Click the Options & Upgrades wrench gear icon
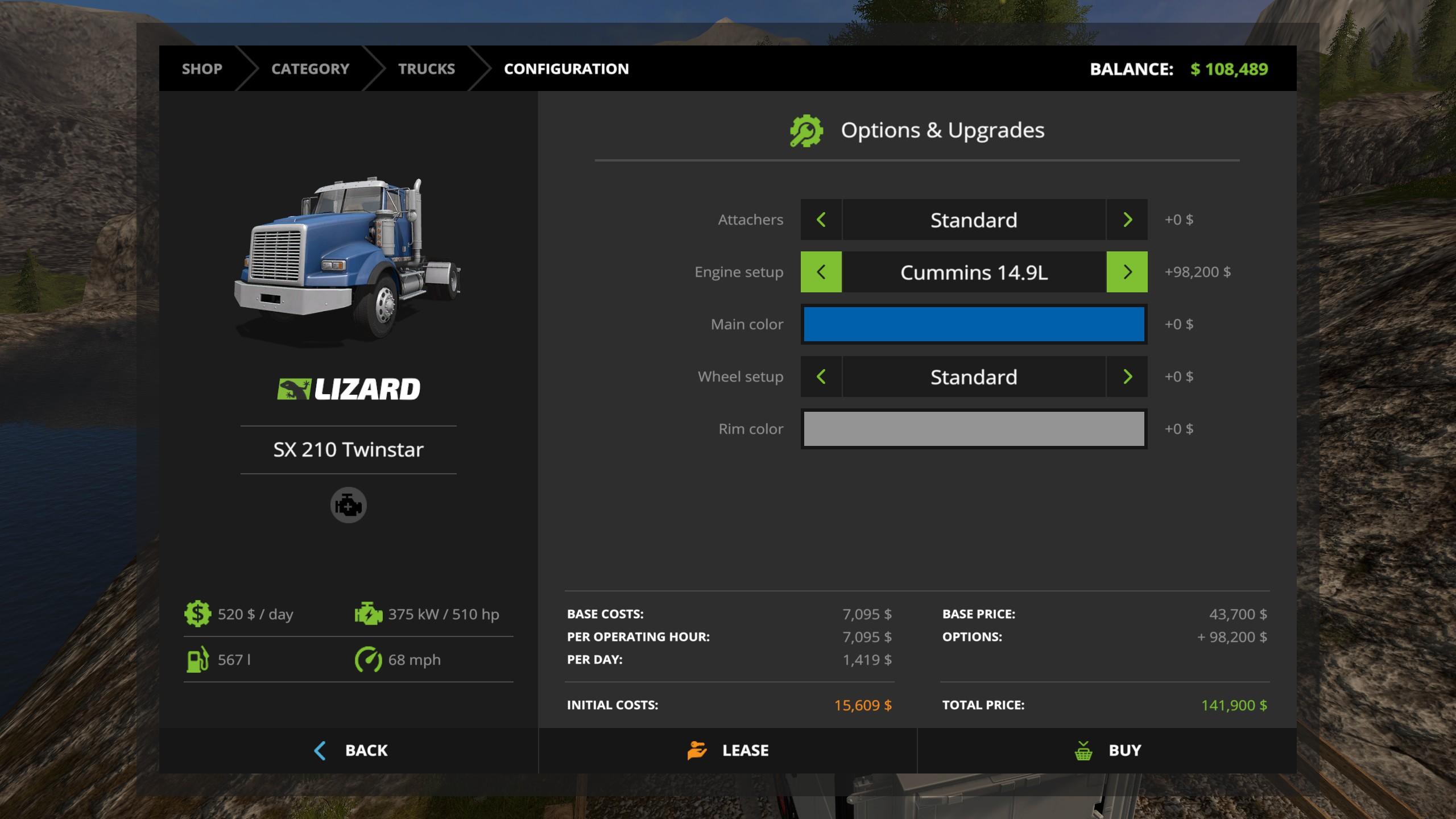 pyautogui.click(x=806, y=131)
